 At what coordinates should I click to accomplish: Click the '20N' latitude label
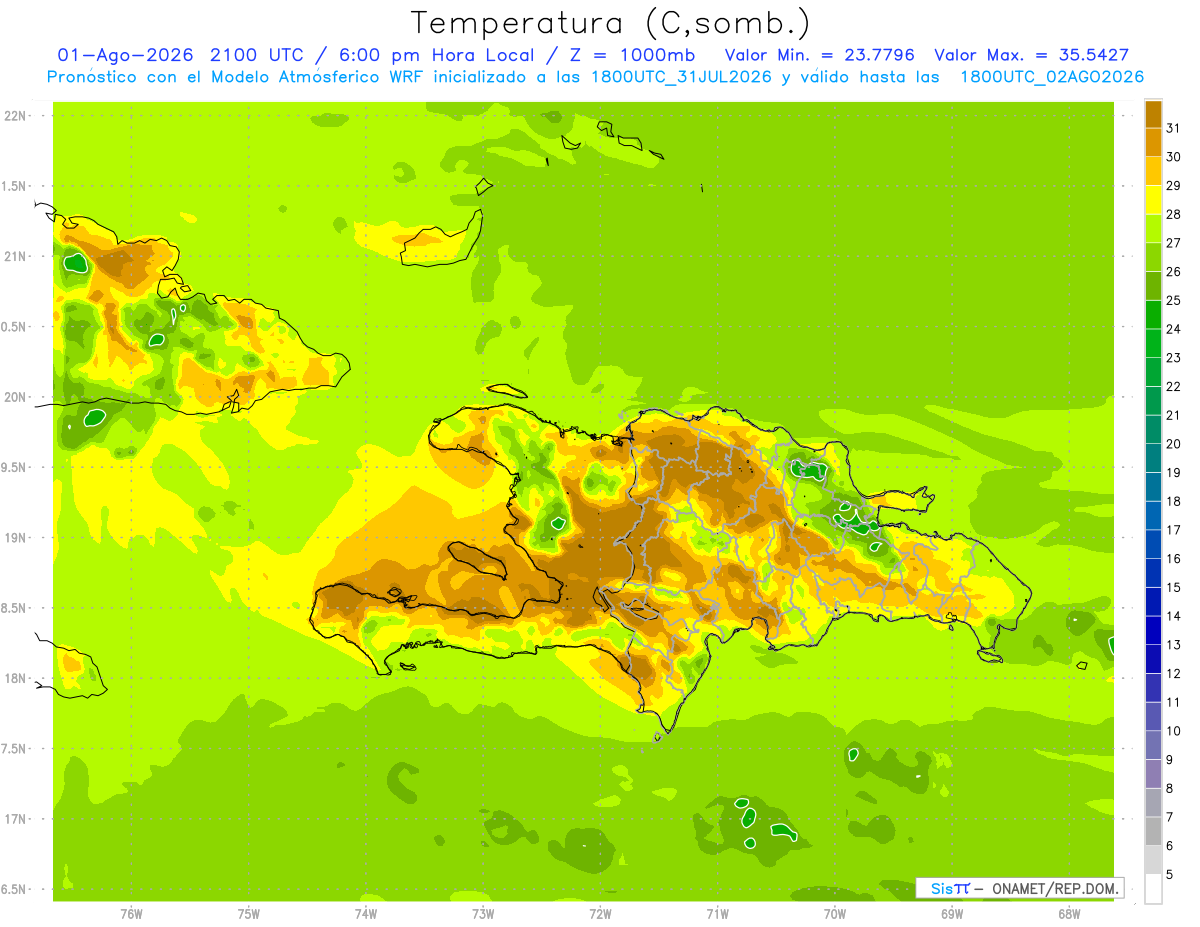[15, 397]
